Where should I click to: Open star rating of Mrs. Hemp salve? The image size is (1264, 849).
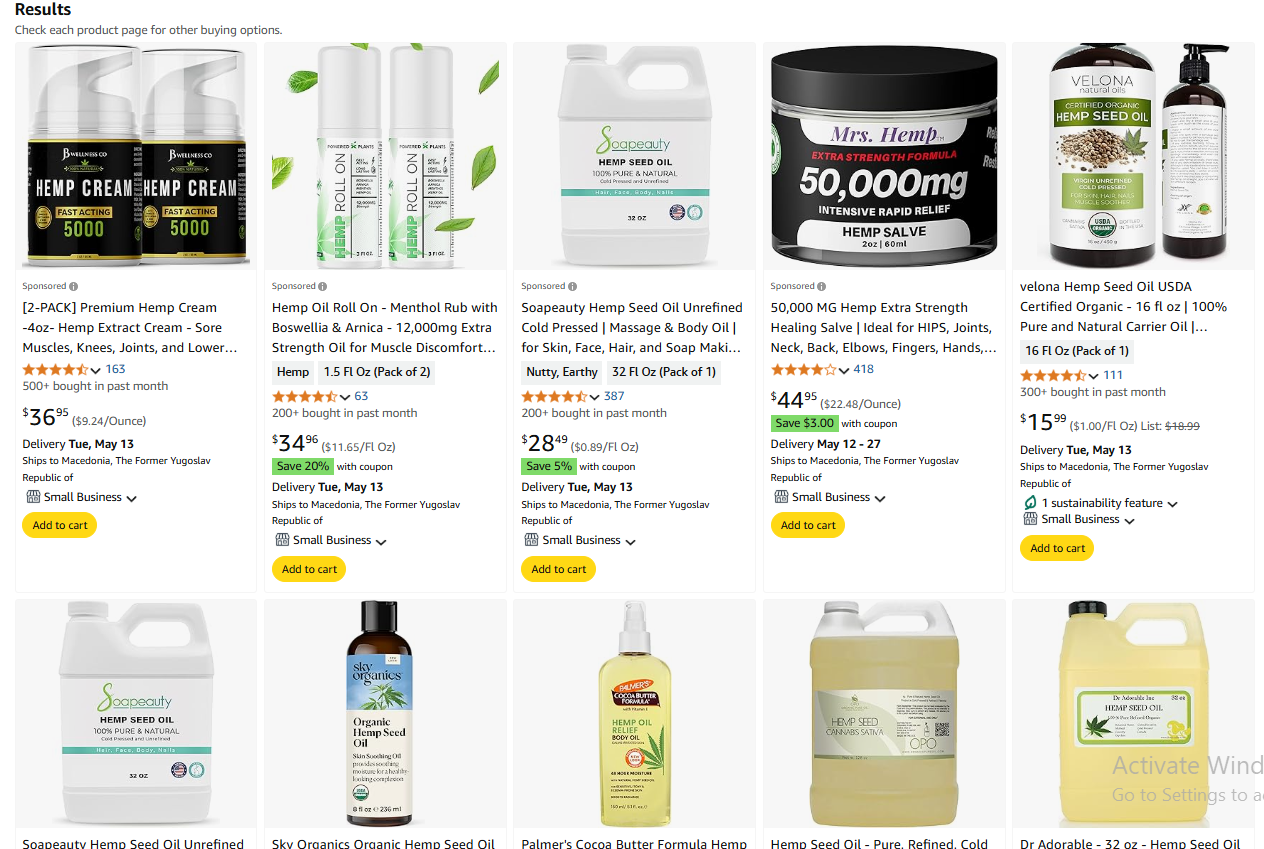(x=804, y=369)
